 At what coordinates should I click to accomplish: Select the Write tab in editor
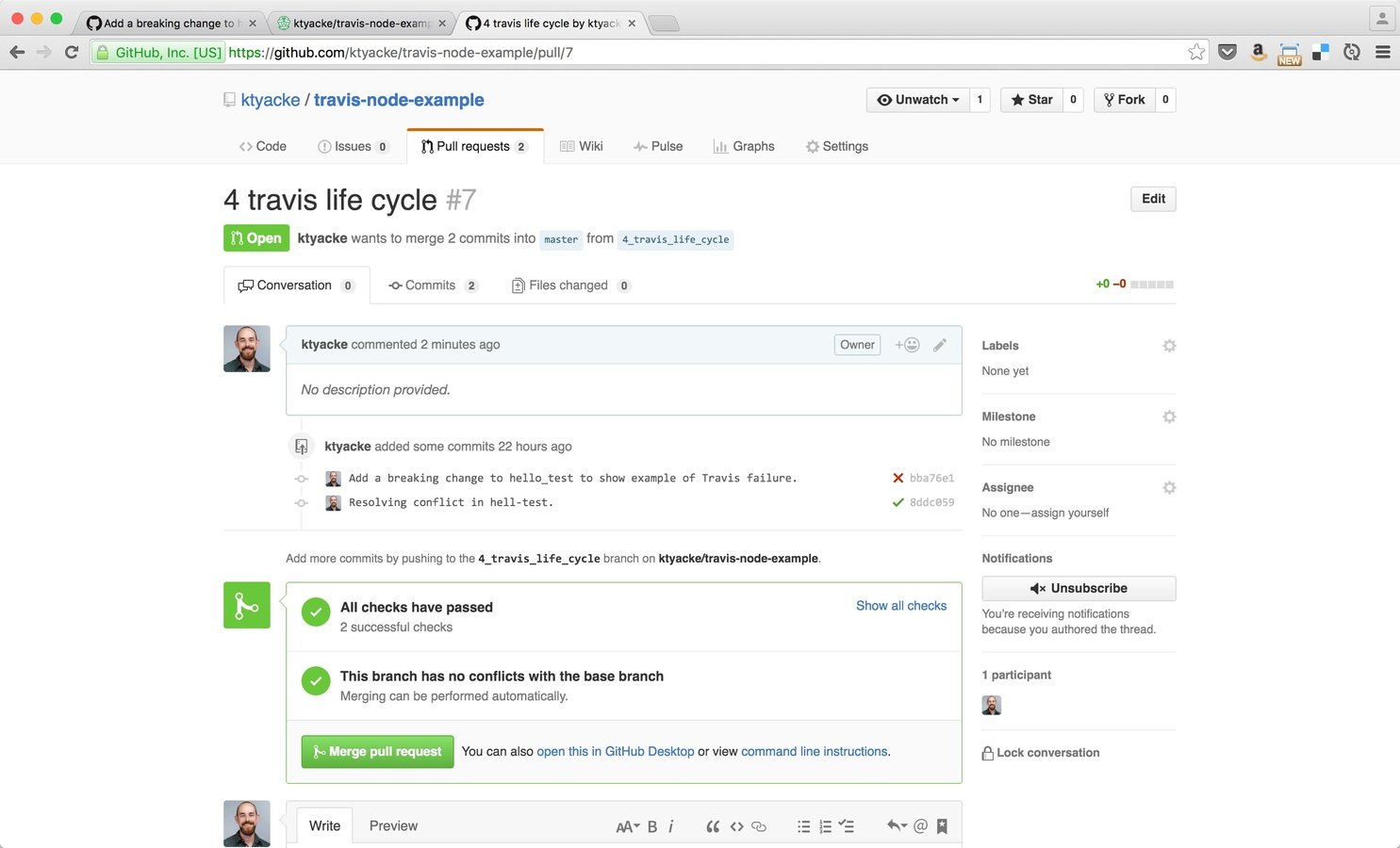[325, 826]
